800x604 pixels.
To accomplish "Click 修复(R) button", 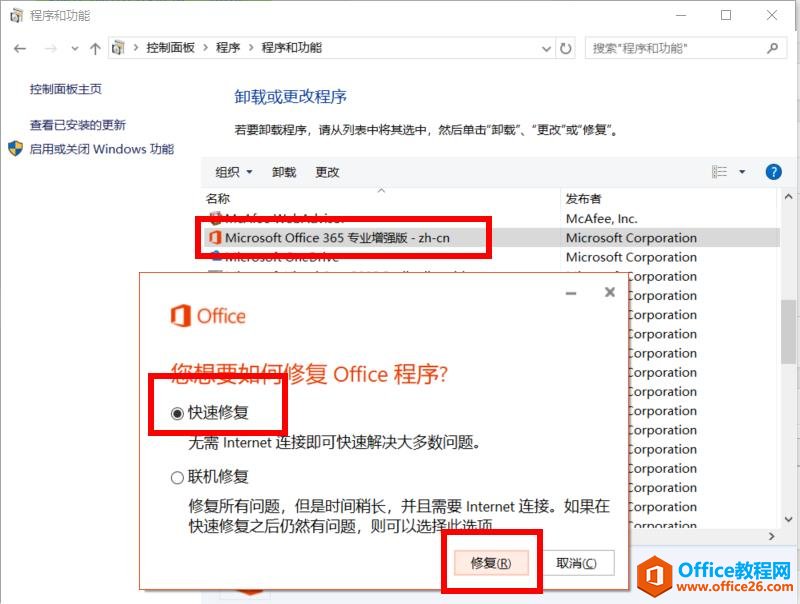I will (491, 563).
